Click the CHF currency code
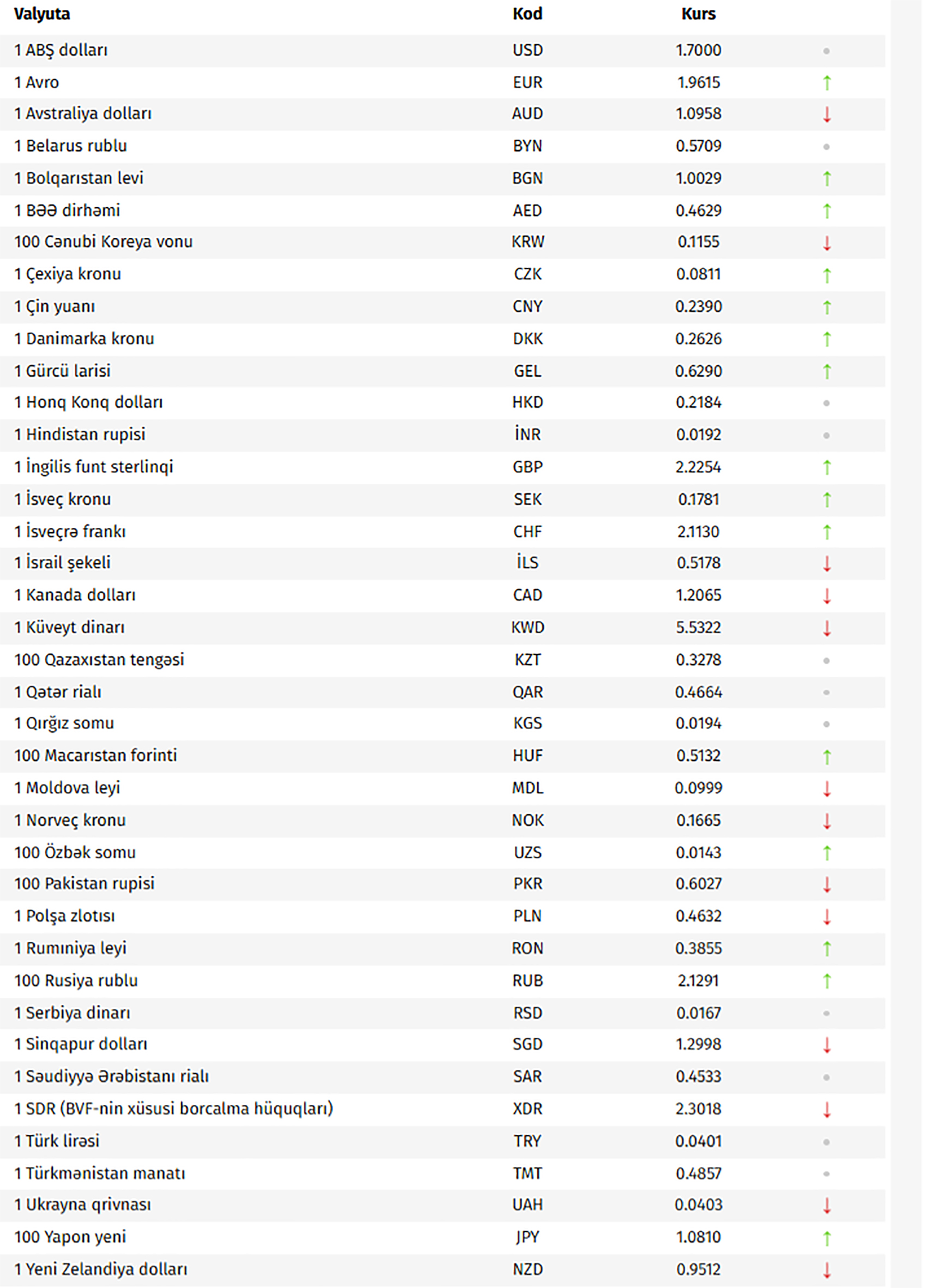 527,532
